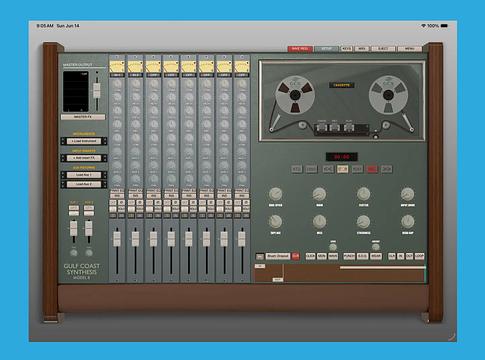485x360 pixels.
Task: Click the PLAY transport button
Action: [357, 169]
